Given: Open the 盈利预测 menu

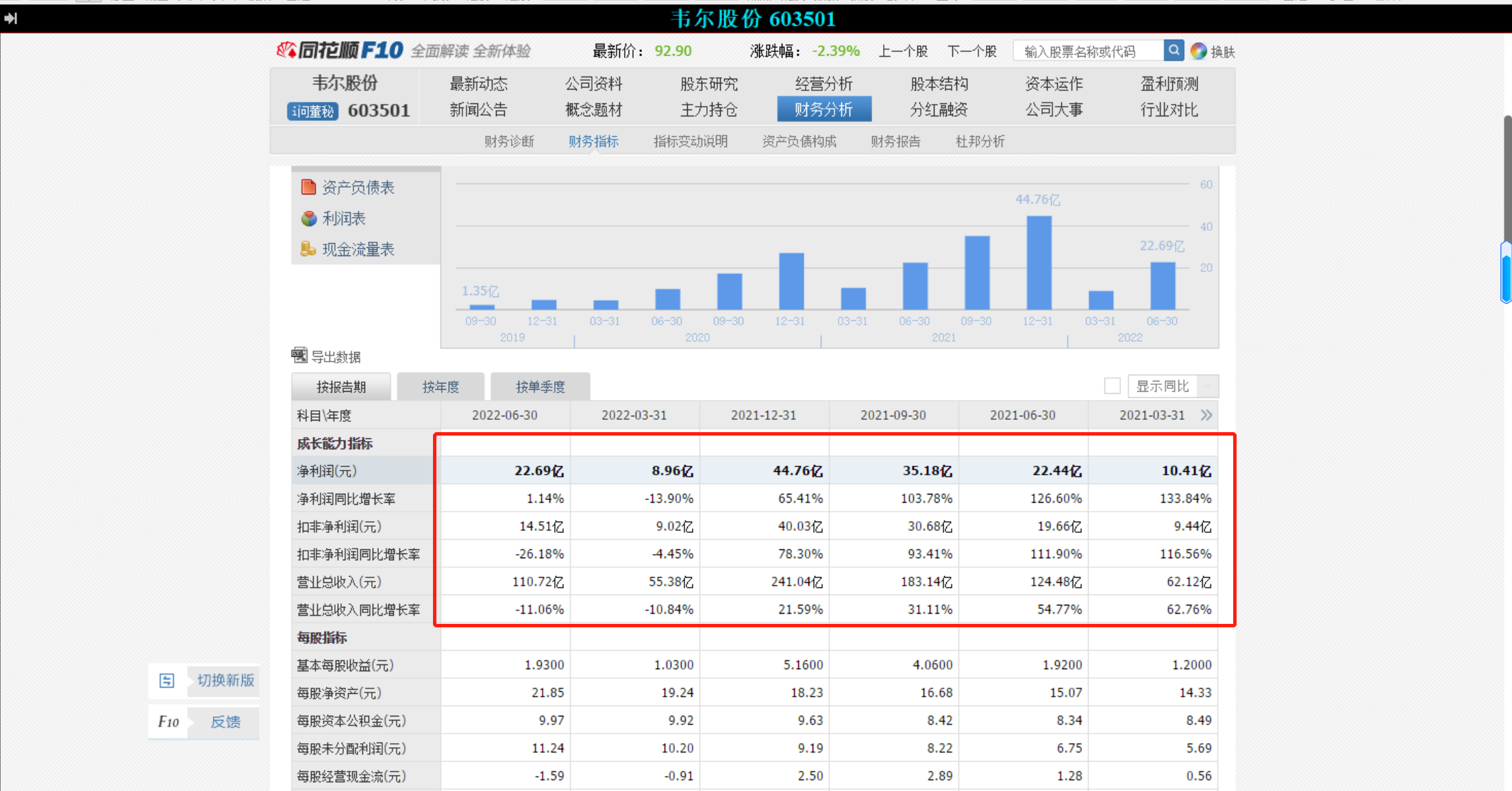Looking at the screenshot, I should pos(1169,84).
